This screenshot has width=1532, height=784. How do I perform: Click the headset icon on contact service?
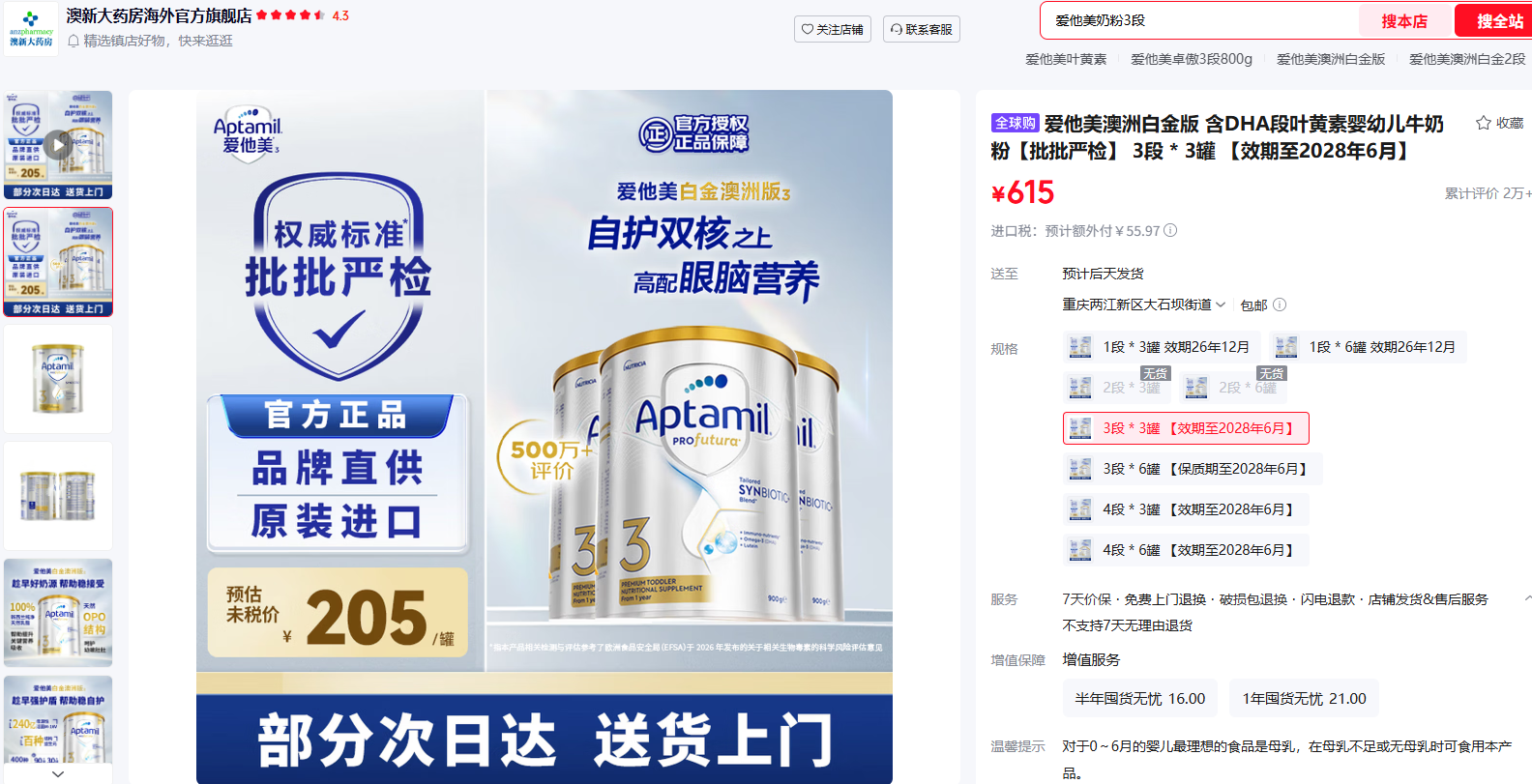(897, 30)
